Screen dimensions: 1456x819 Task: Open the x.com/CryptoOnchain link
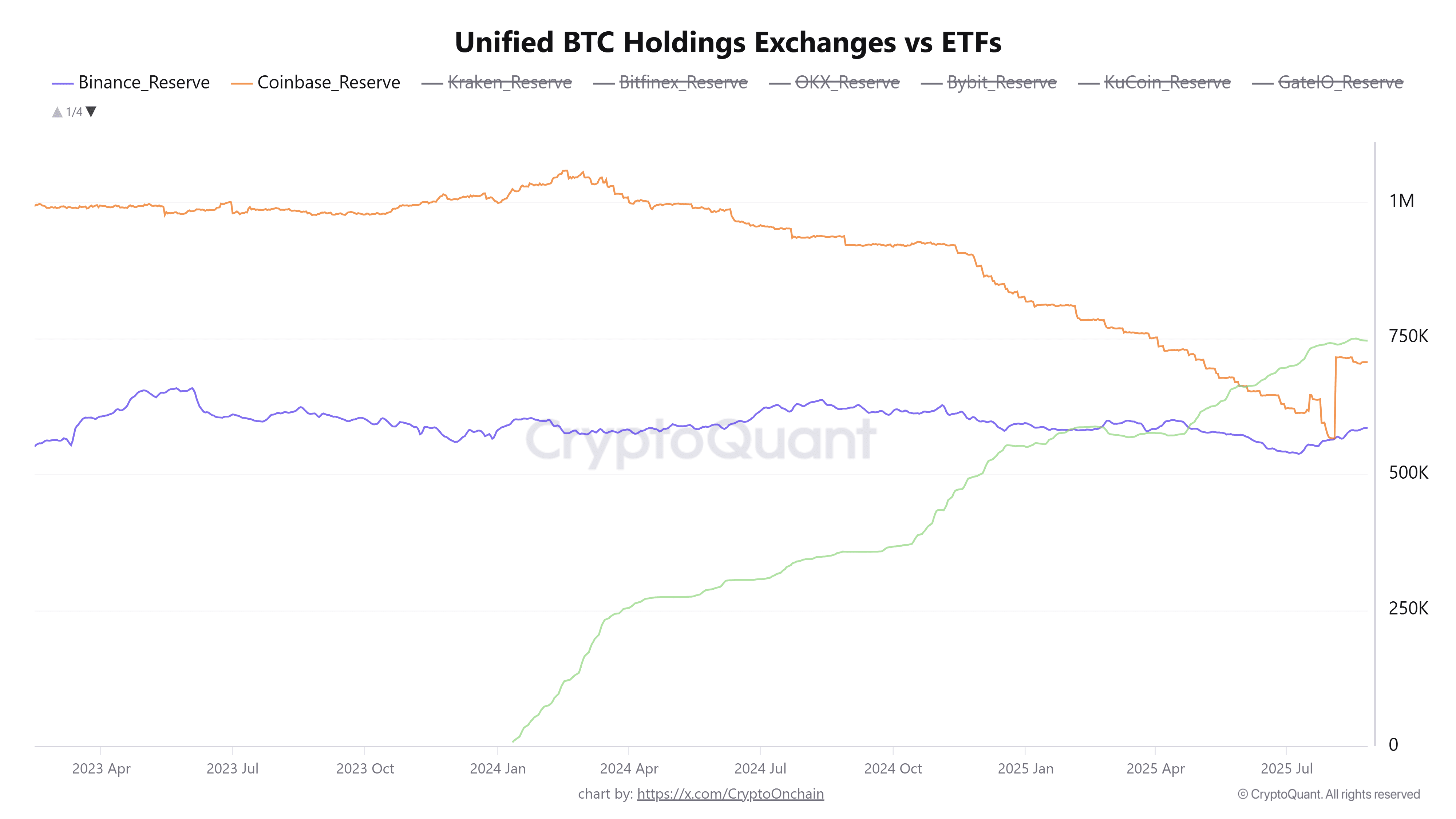(x=730, y=794)
